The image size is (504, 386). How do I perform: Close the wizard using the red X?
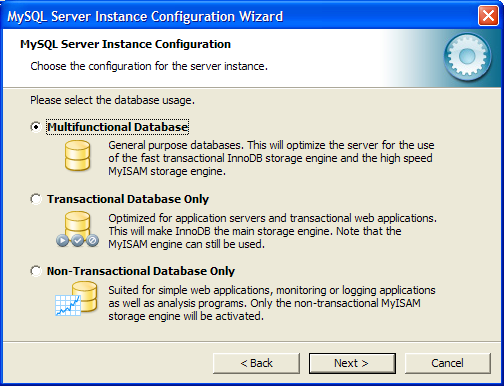[x=488, y=16]
